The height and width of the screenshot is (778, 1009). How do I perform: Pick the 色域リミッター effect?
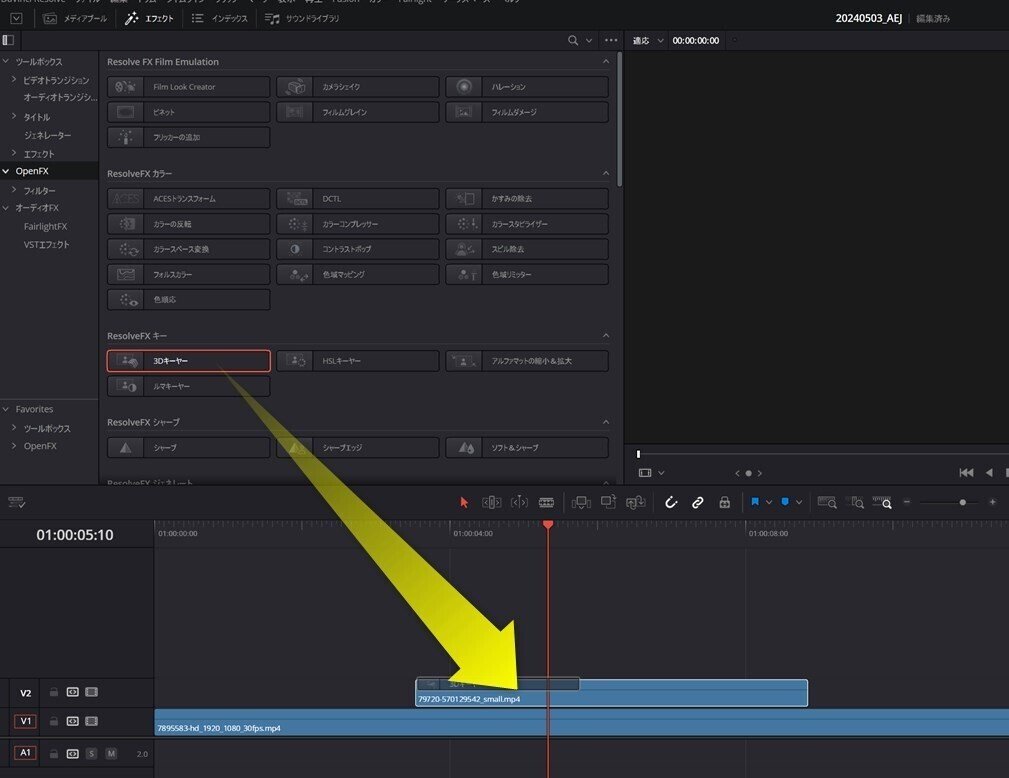coord(527,275)
